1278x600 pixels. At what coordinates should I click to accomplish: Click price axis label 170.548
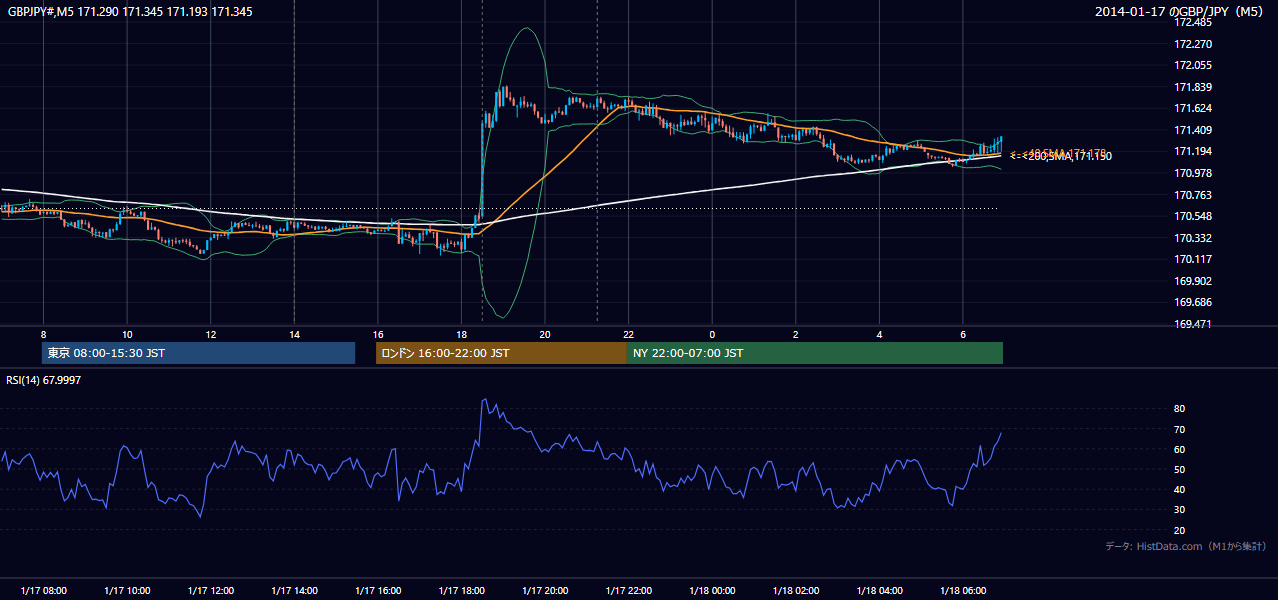pos(1194,216)
